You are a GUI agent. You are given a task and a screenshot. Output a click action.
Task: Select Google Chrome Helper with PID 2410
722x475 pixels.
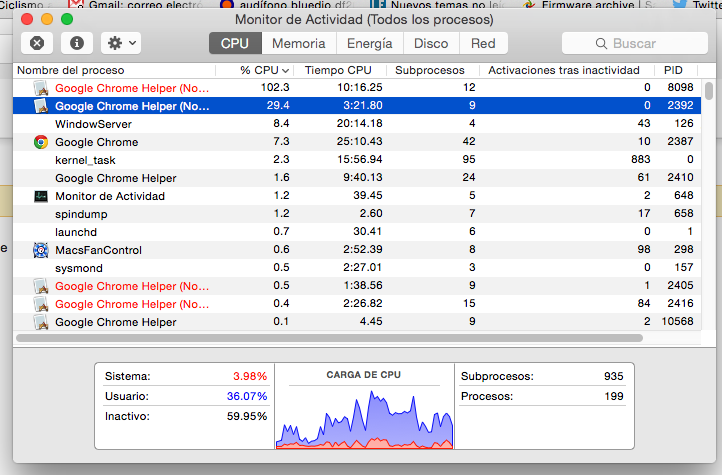[357, 178]
